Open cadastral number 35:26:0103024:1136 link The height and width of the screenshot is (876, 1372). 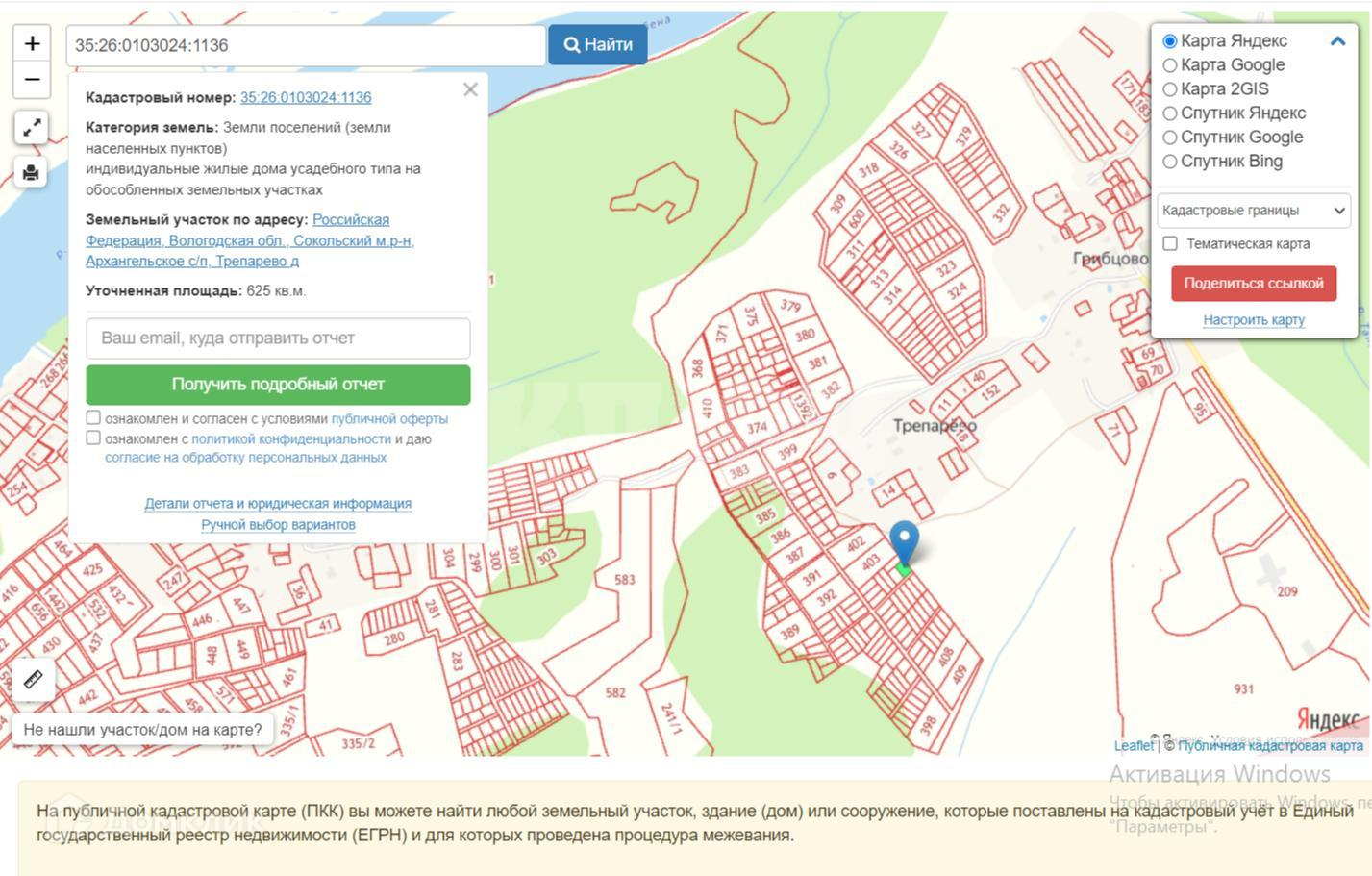click(306, 97)
